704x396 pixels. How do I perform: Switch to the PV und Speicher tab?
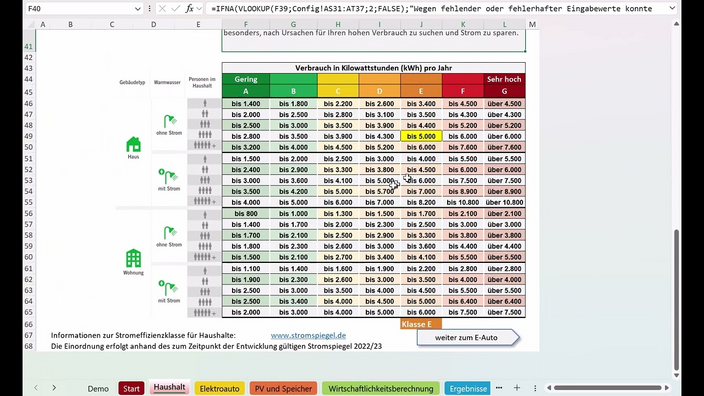[x=283, y=389]
